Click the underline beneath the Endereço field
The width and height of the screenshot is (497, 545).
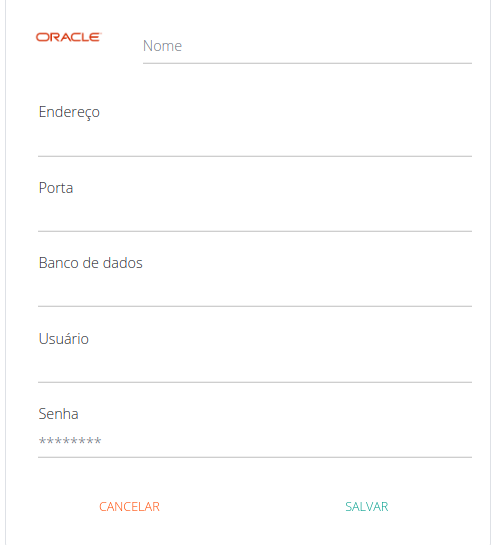[255, 156]
